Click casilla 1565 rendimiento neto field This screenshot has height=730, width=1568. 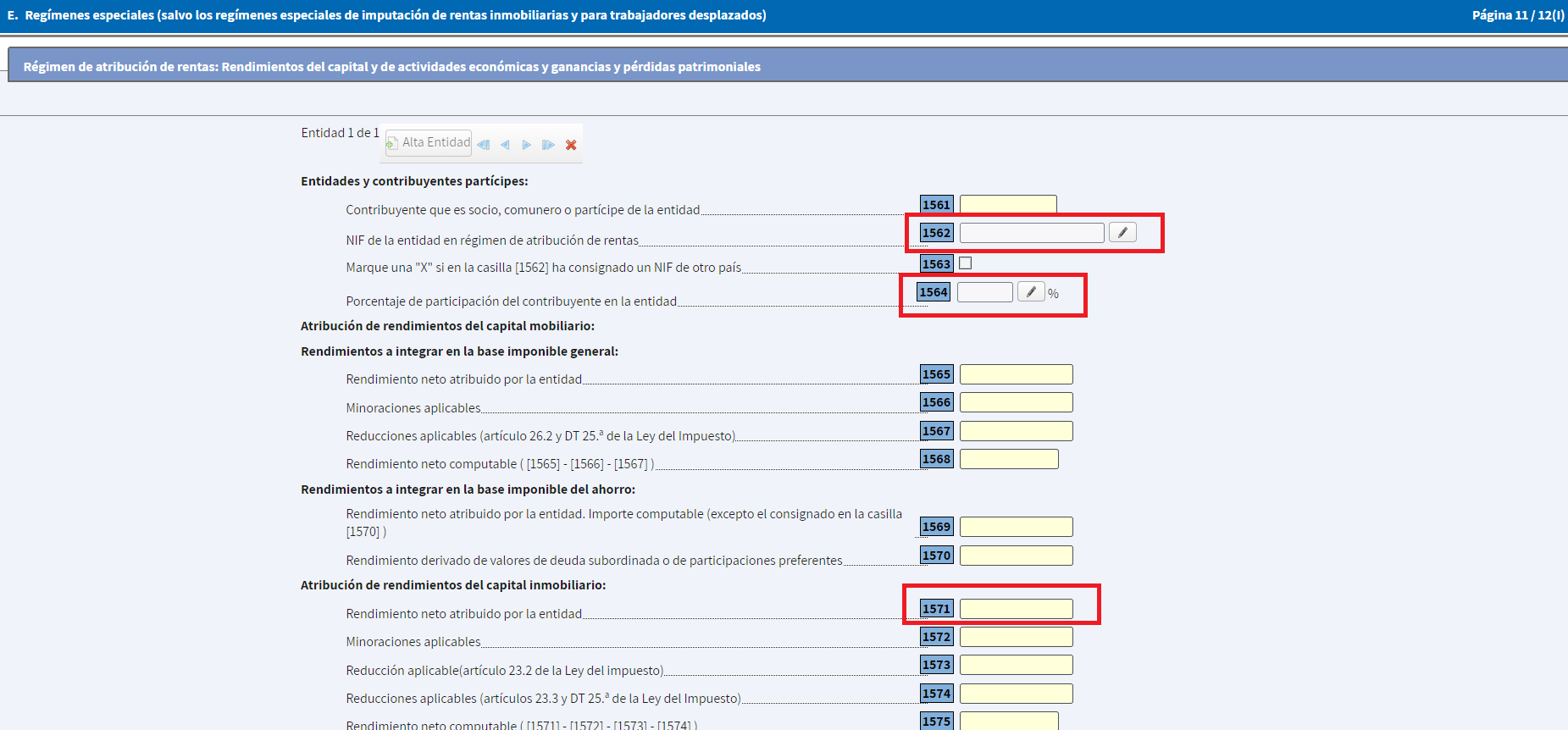[1016, 374]
